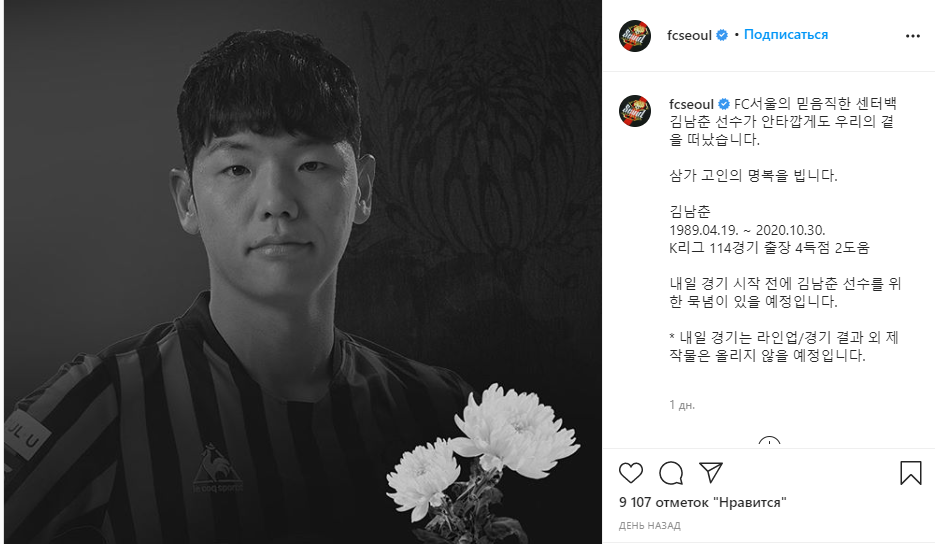Click the verified badge in the header
This screenshot has height=544, width=935.
722,35
